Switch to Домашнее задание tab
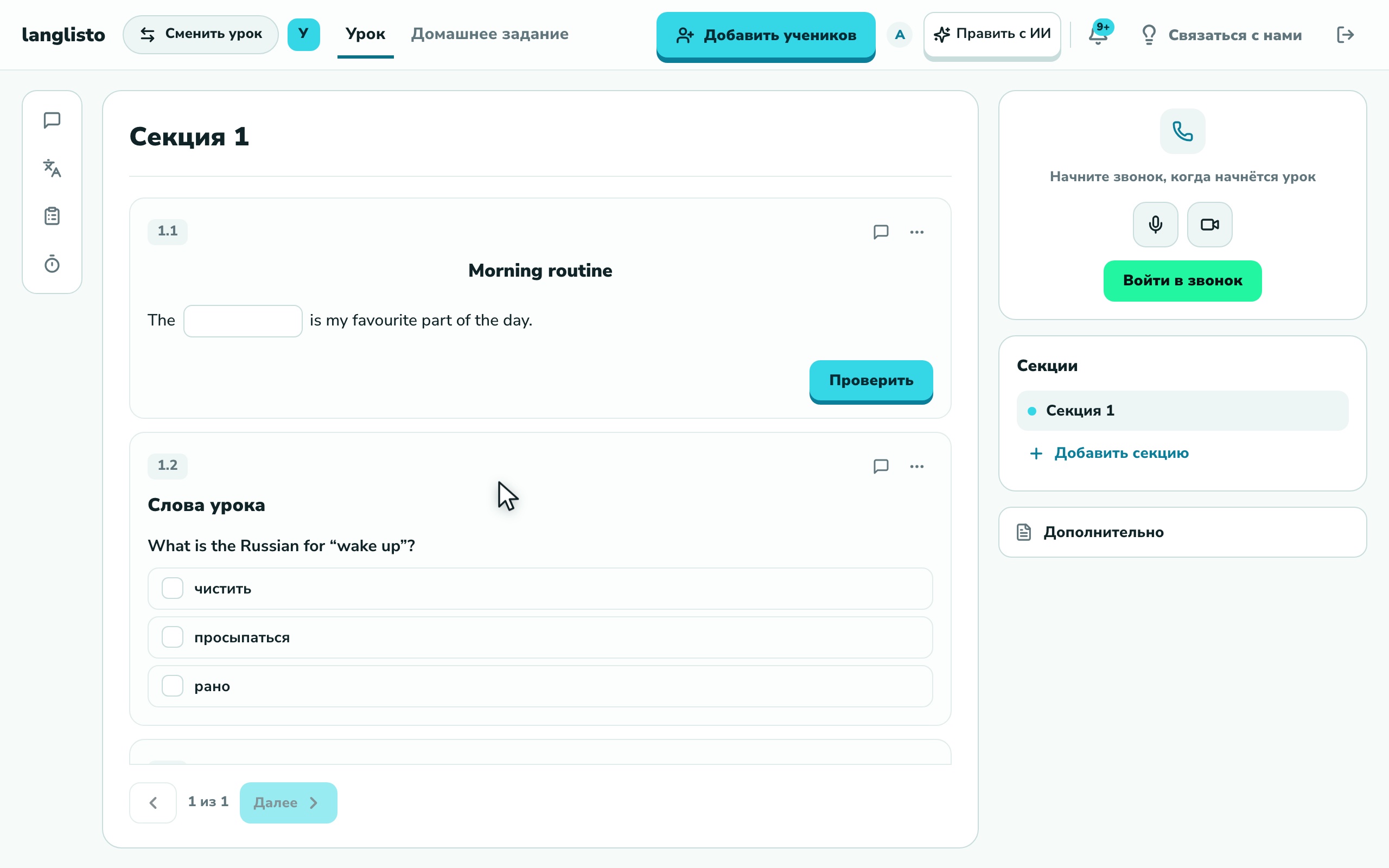This screenshot has width=1389, height=868. point(490,34)
